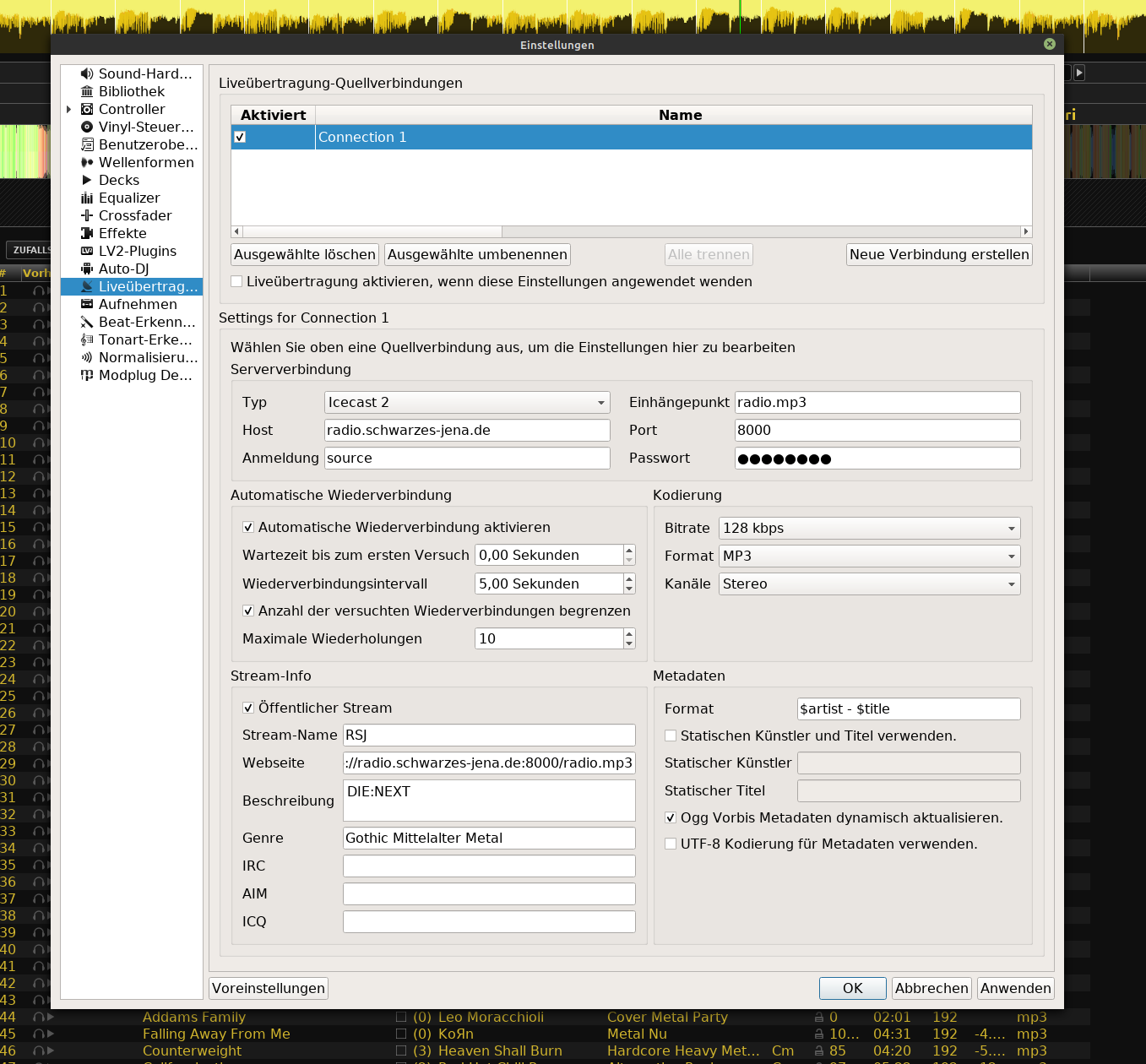Click the Voreinstellungen button
The image size is (1146, 1064).
(269, 988)
